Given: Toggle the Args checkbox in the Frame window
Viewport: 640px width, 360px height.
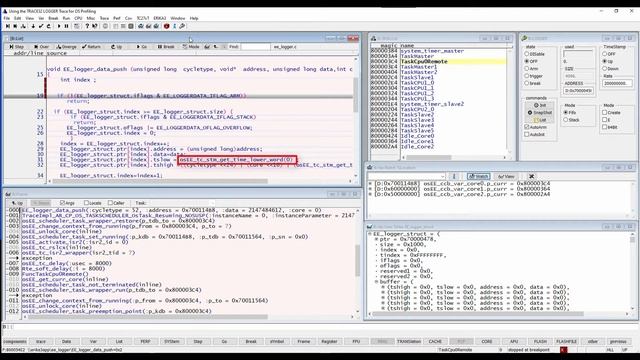Looking at the screenshot, I should point(62,203).
